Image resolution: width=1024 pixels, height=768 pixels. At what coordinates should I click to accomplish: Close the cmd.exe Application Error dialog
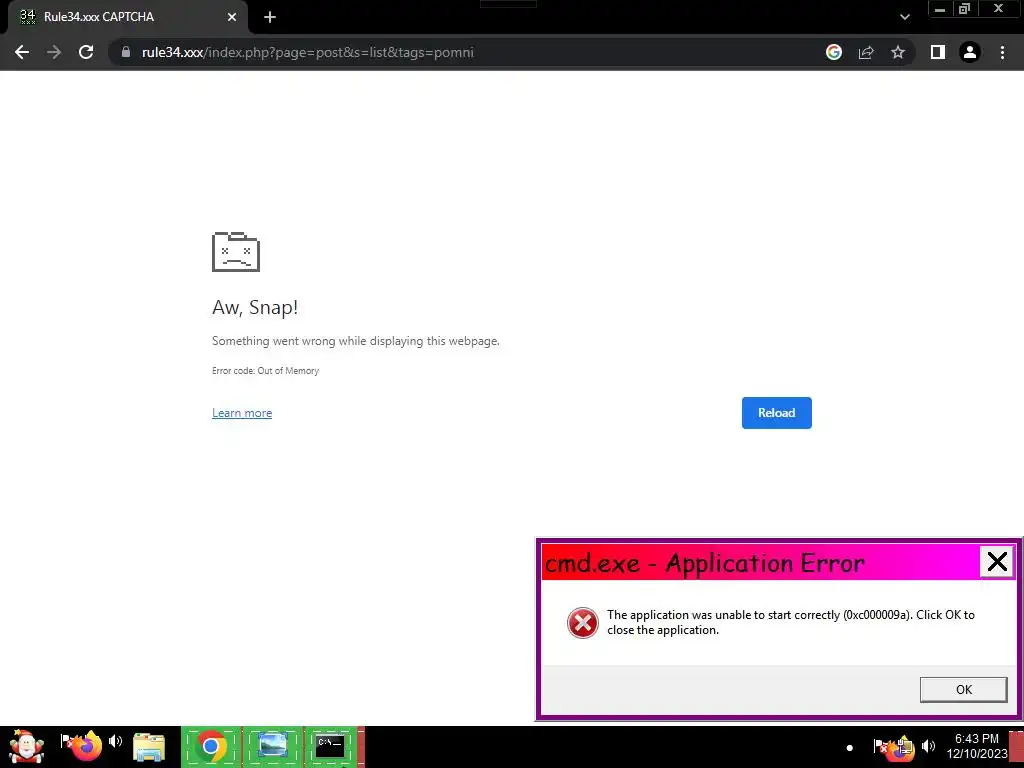(997, 562)
